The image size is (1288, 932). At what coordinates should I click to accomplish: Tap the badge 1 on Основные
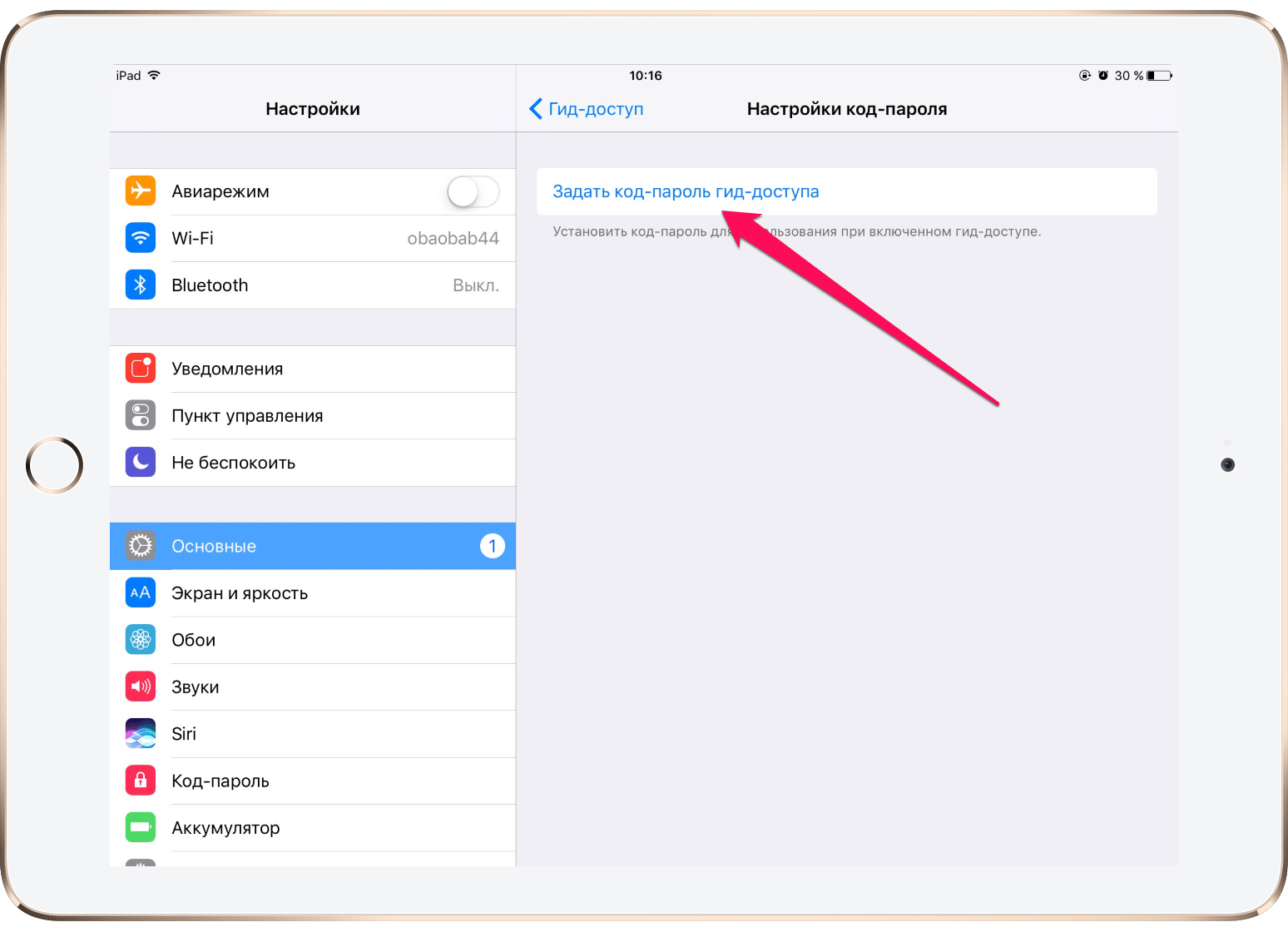point(493,546)
